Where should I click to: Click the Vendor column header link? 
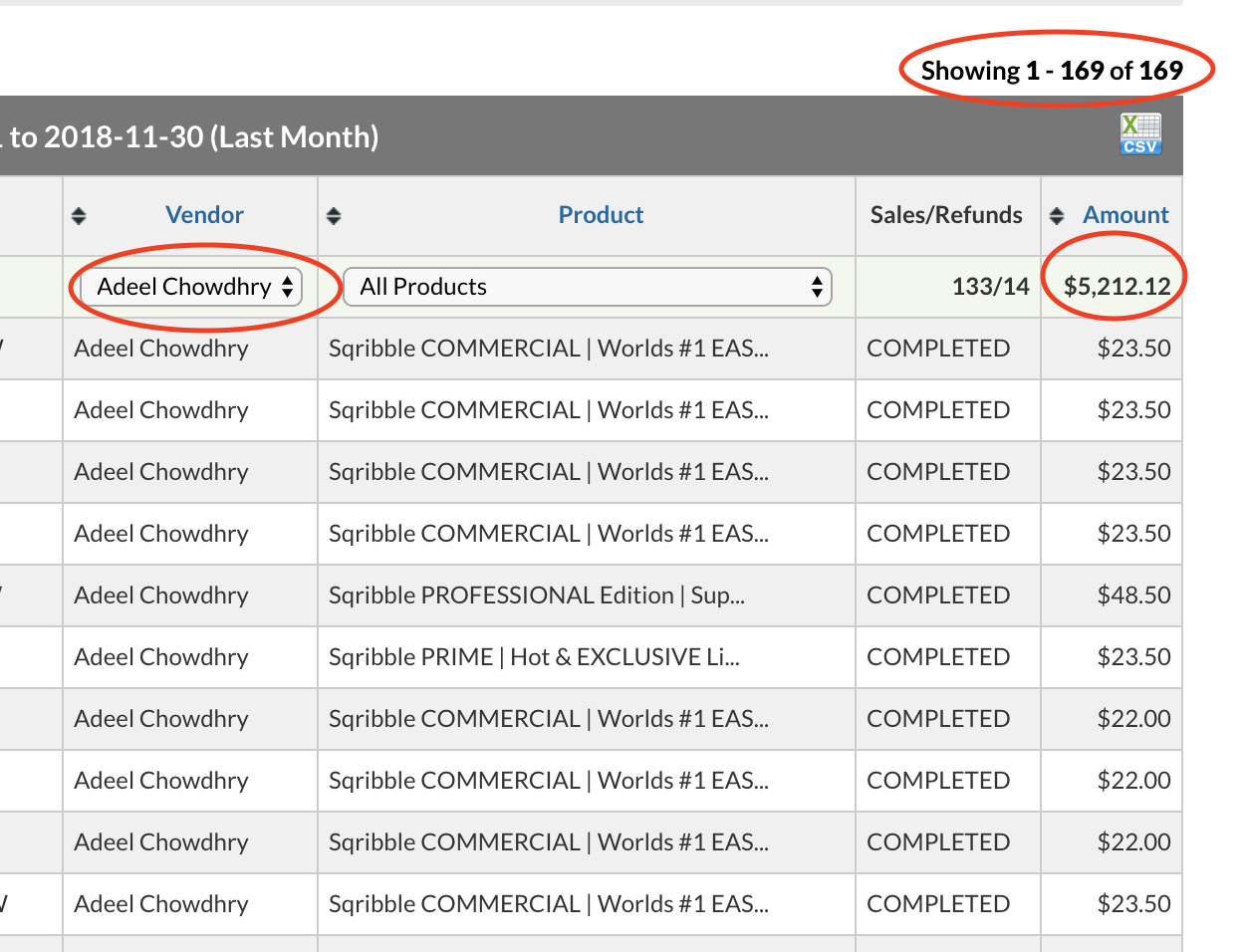tap(204, 215)
